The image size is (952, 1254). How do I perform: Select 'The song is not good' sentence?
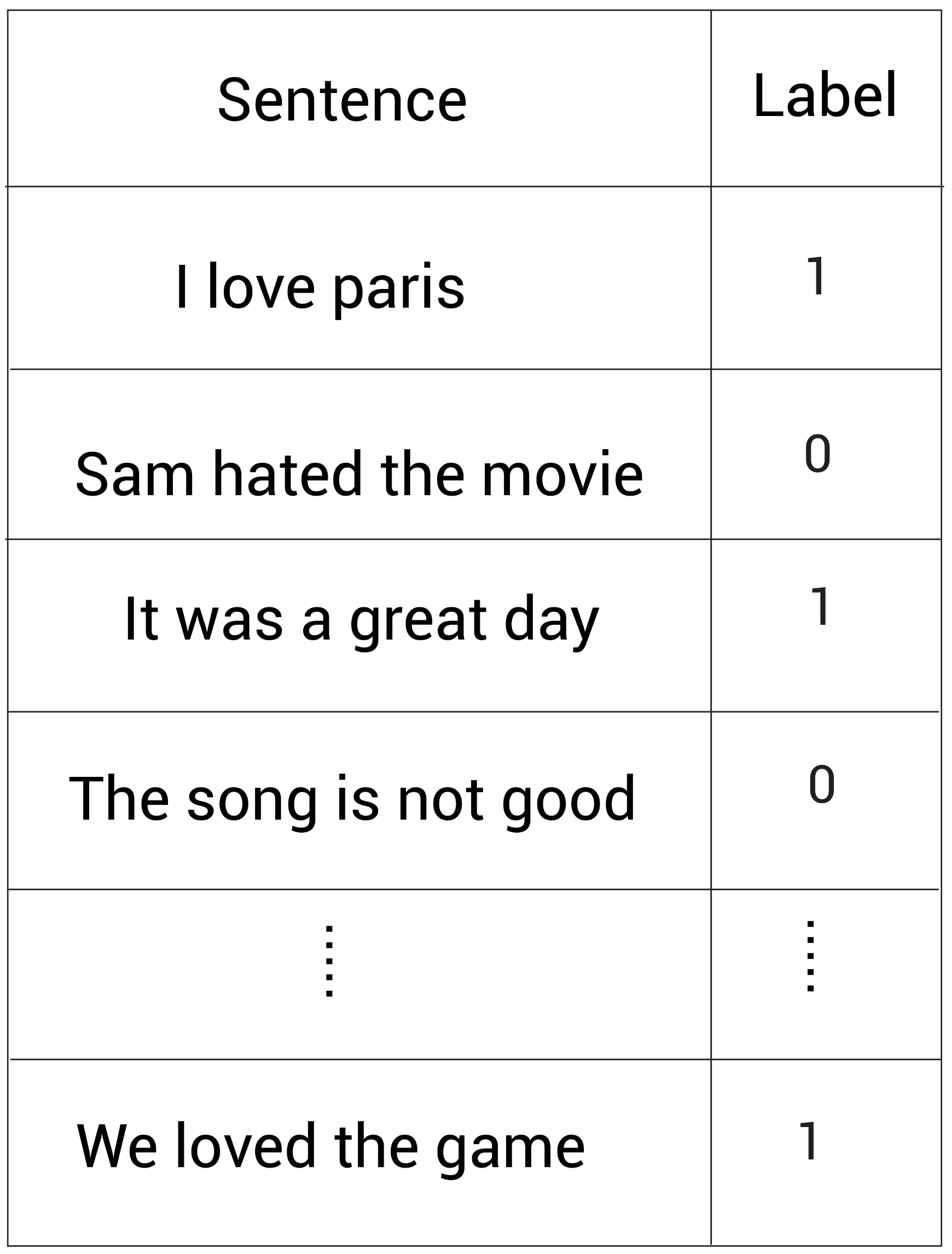pos(352,798)
